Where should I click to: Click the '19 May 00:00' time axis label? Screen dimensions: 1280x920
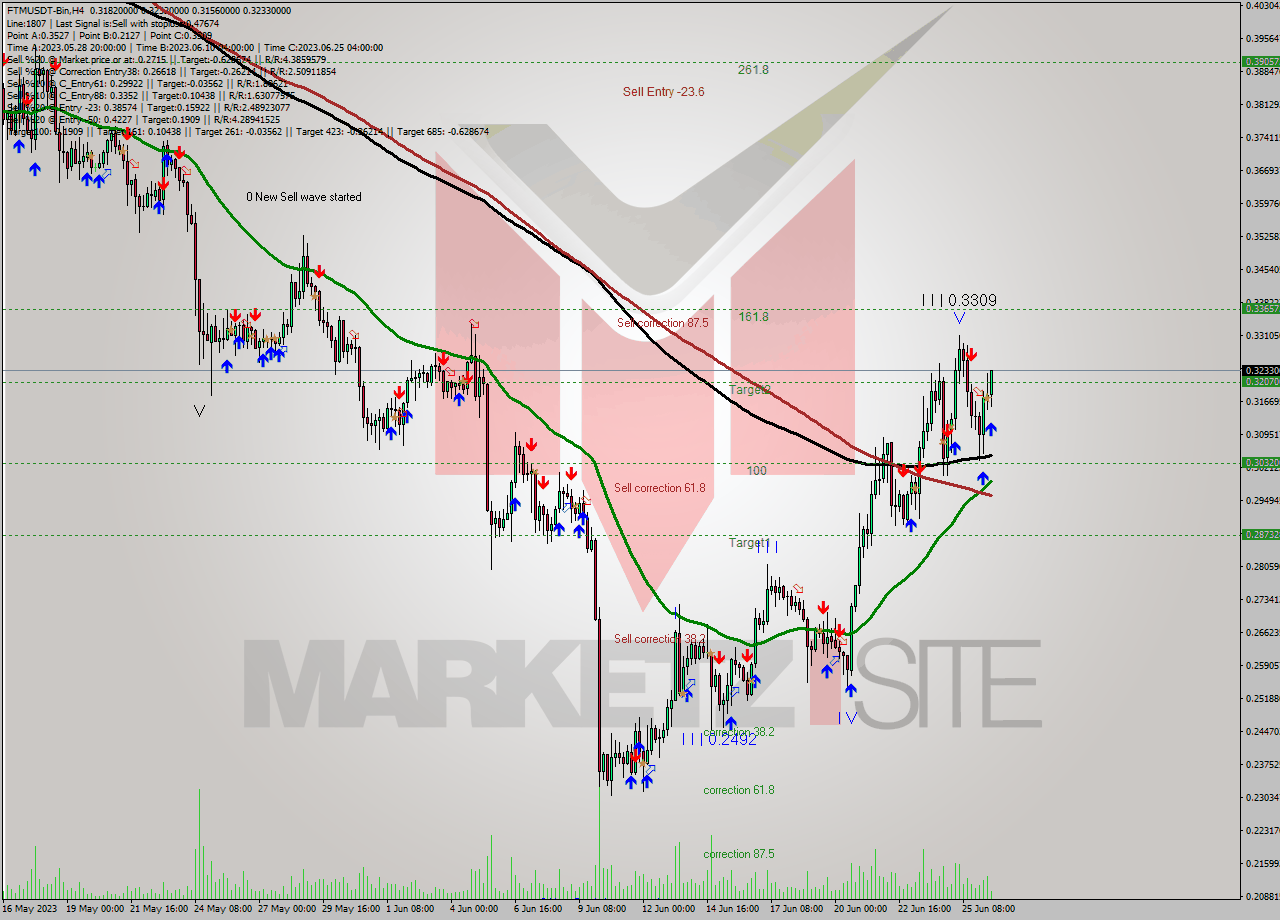tap(95, 909)
